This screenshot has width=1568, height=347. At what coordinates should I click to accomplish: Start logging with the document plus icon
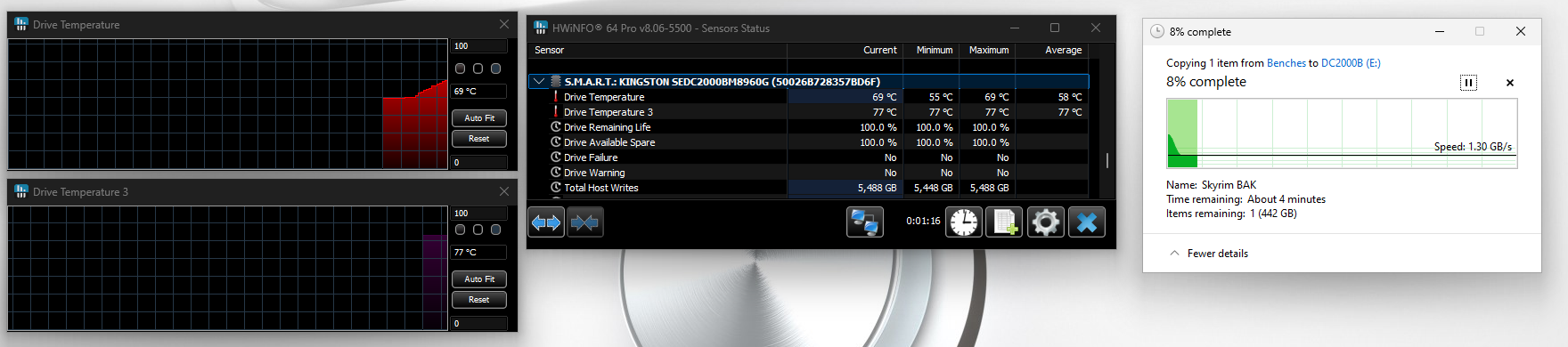pyautogui.click(x=1005, y=222)
